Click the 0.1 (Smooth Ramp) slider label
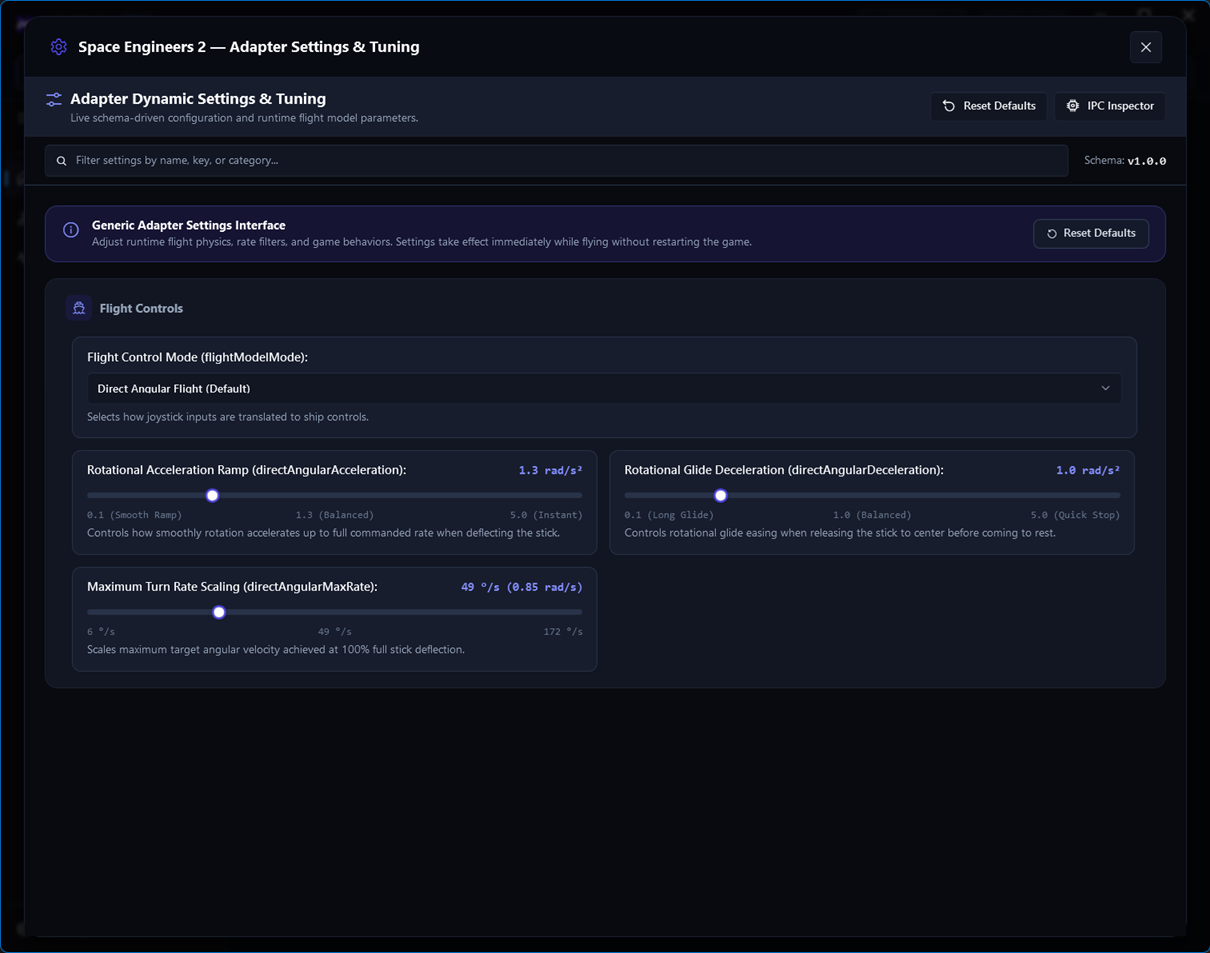Viewport: 1210px width, 953px height. [x=134, y=515]
